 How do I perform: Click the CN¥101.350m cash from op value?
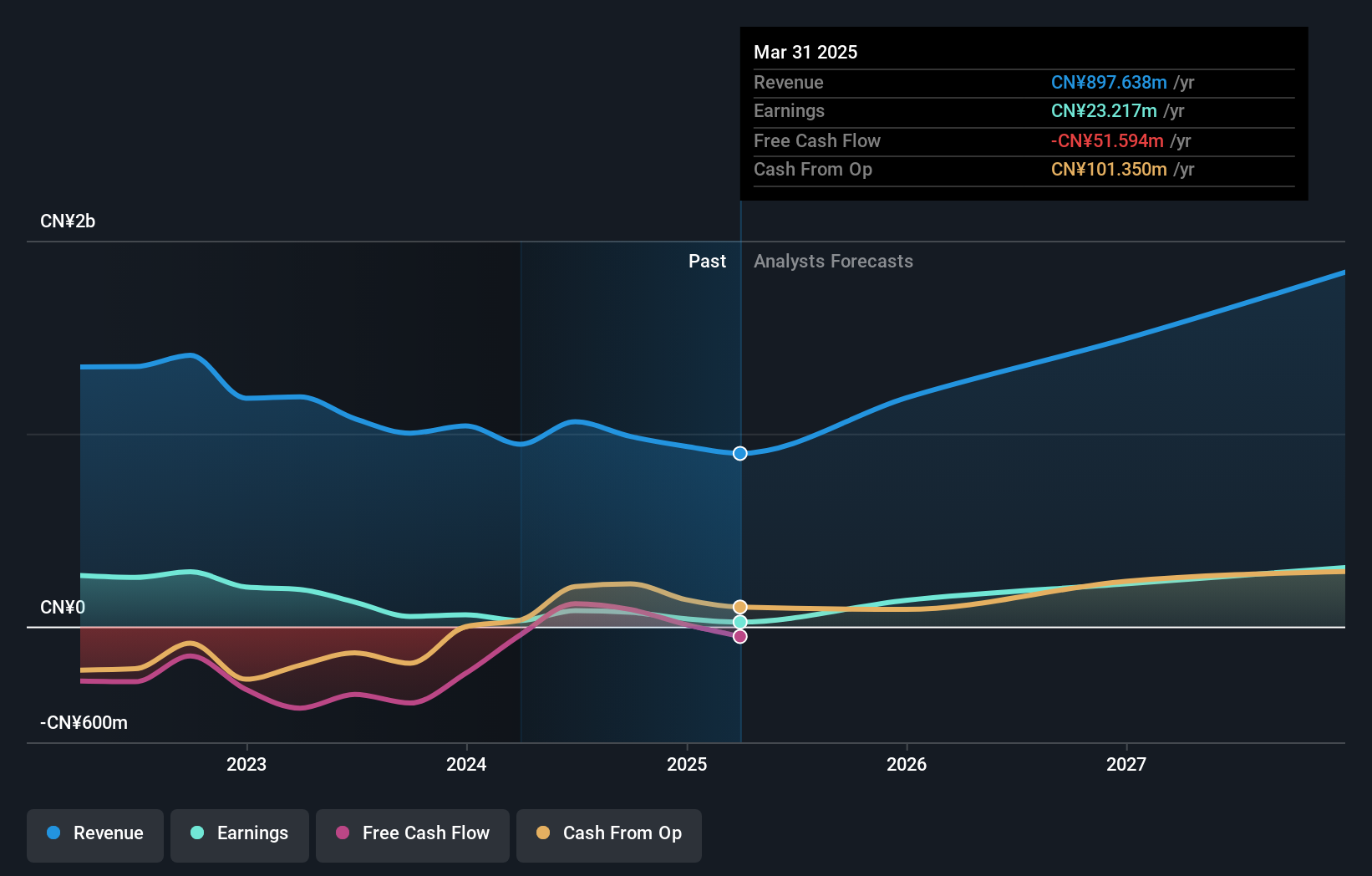pos(1109,170)
